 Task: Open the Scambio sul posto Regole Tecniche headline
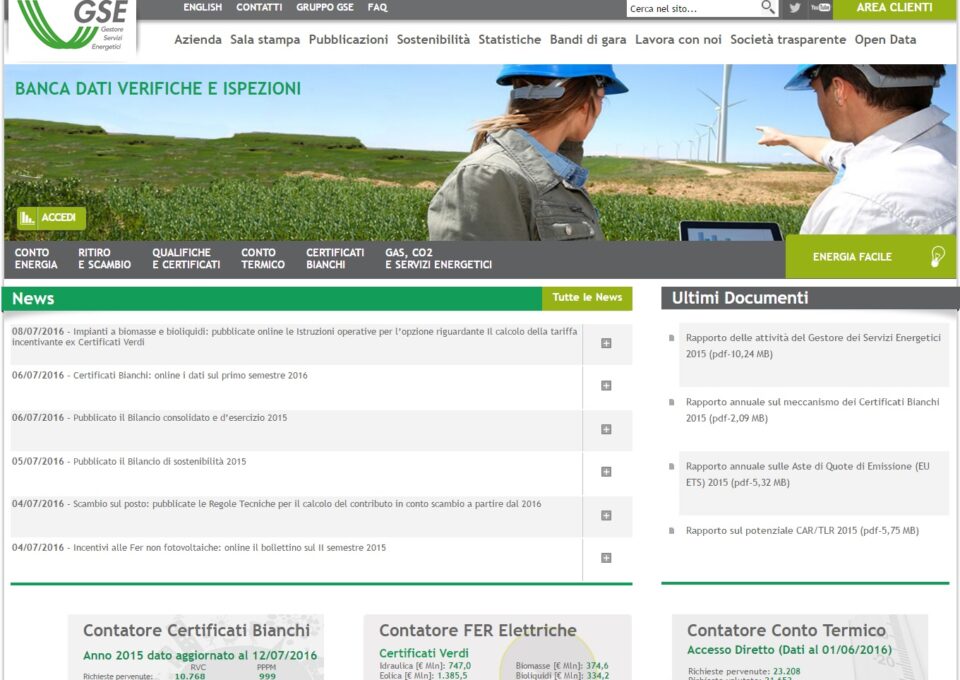click(277, 504)
